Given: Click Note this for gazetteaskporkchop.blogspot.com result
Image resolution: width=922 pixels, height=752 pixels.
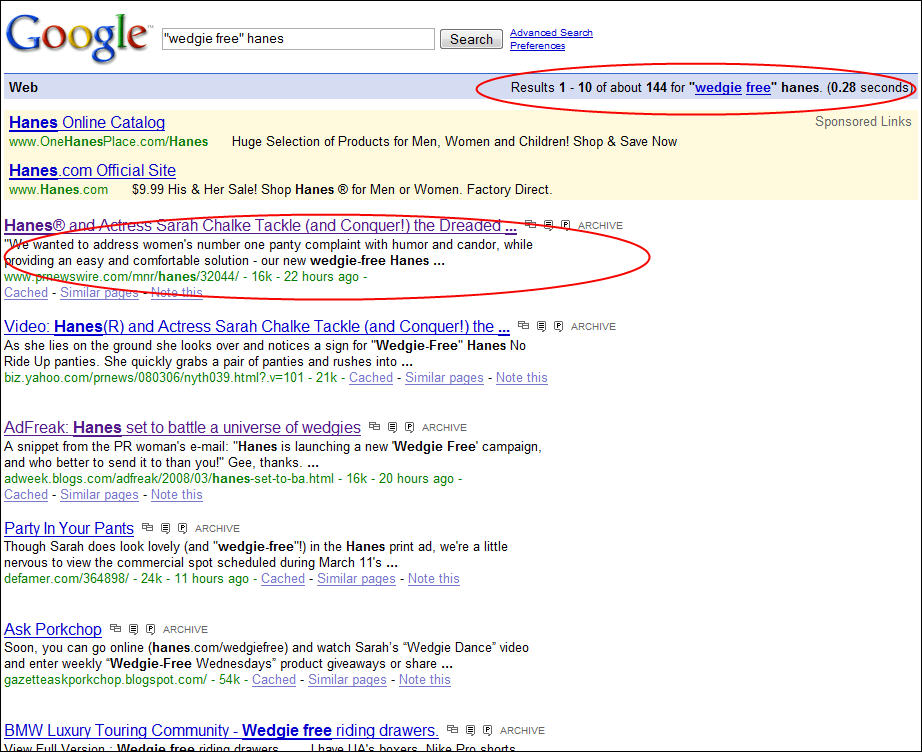Looking at the screenshot, I should (x=425, y=680).
